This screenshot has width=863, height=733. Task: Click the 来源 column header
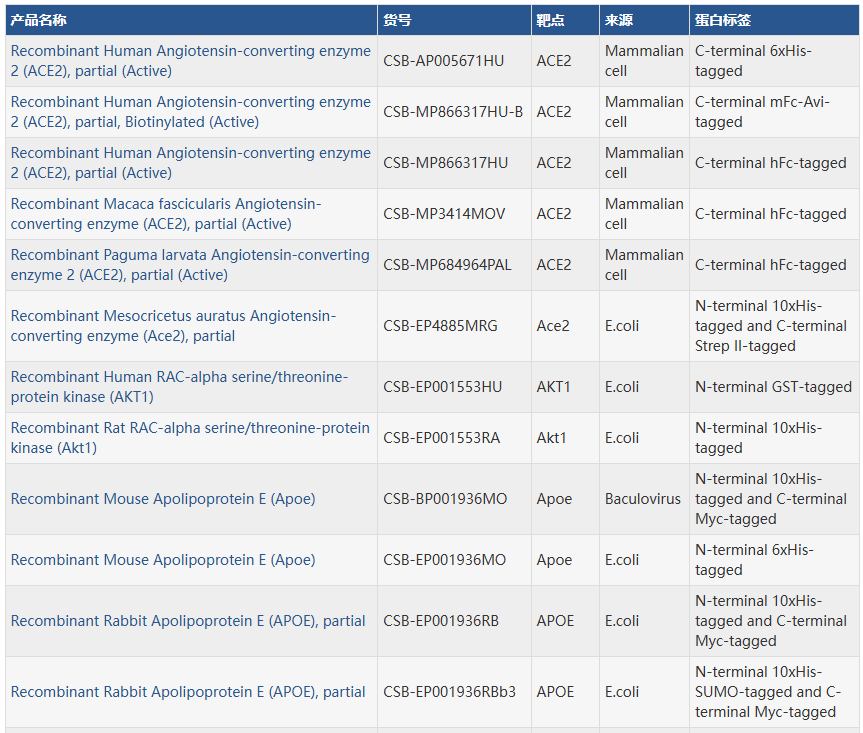click(618, 20)
